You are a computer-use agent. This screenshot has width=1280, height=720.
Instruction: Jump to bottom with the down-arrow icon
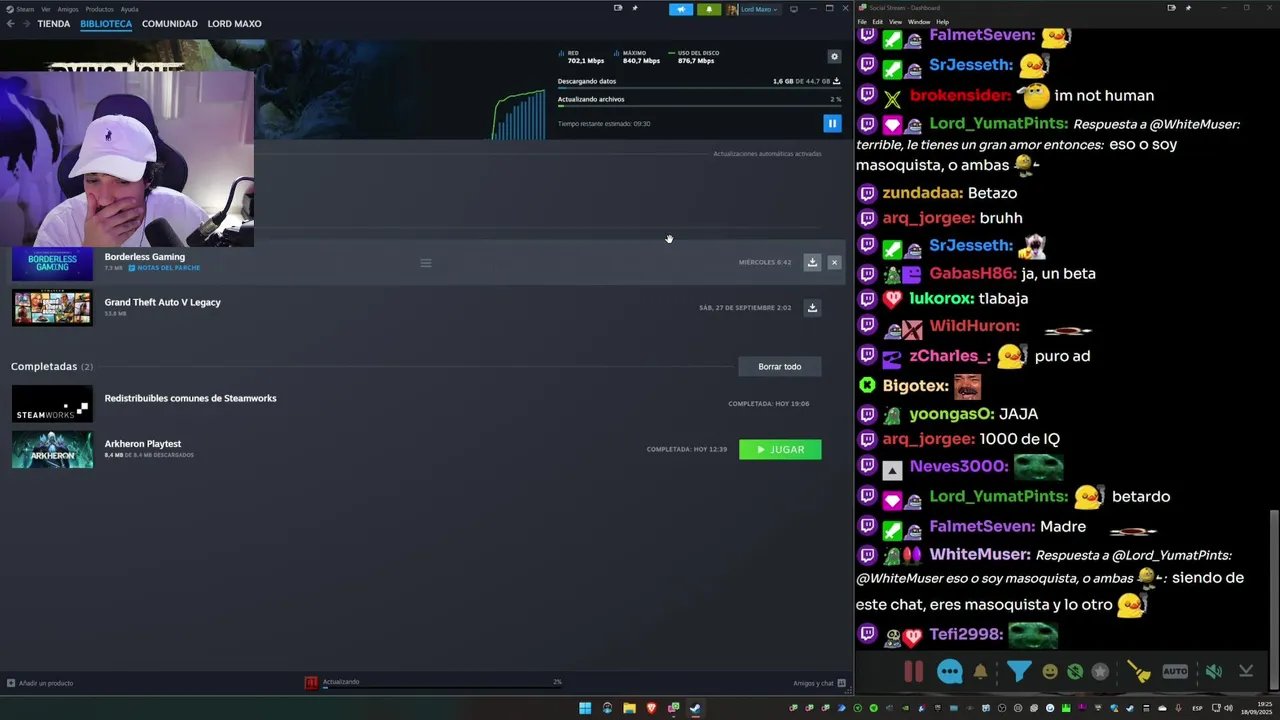pos(1246,672)
